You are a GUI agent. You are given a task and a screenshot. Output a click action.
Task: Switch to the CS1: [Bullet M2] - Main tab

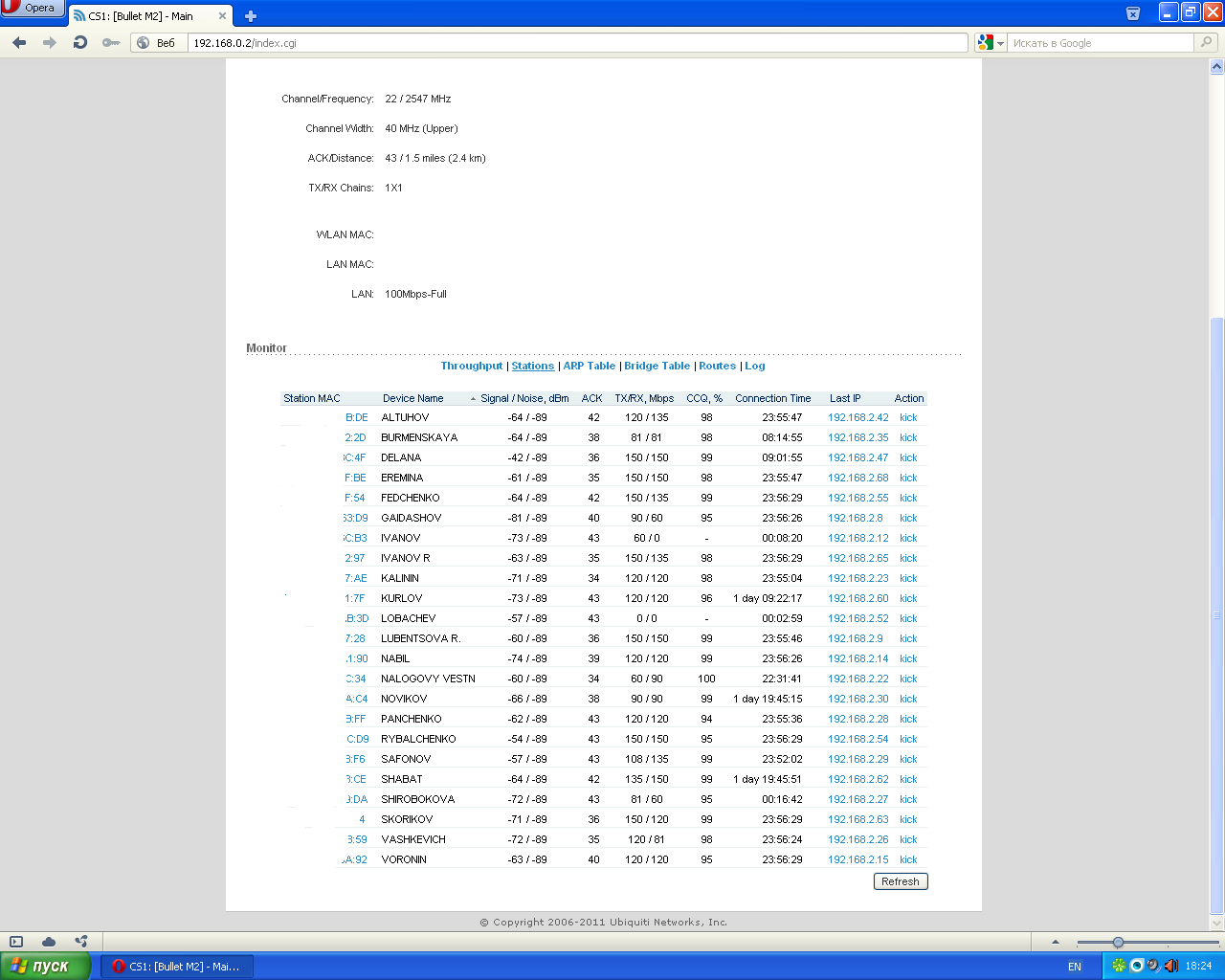point(150,16)
